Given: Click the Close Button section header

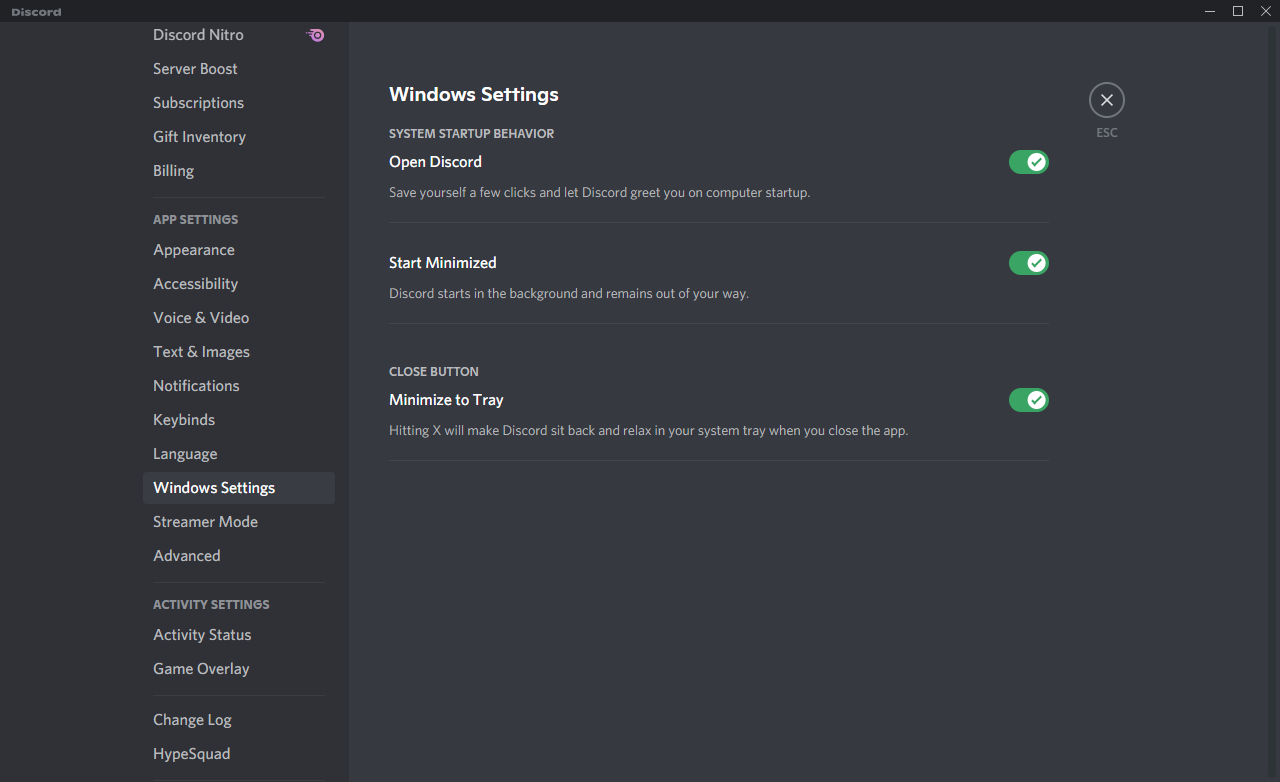Looking at the screenshot, I should click(434, 372).
